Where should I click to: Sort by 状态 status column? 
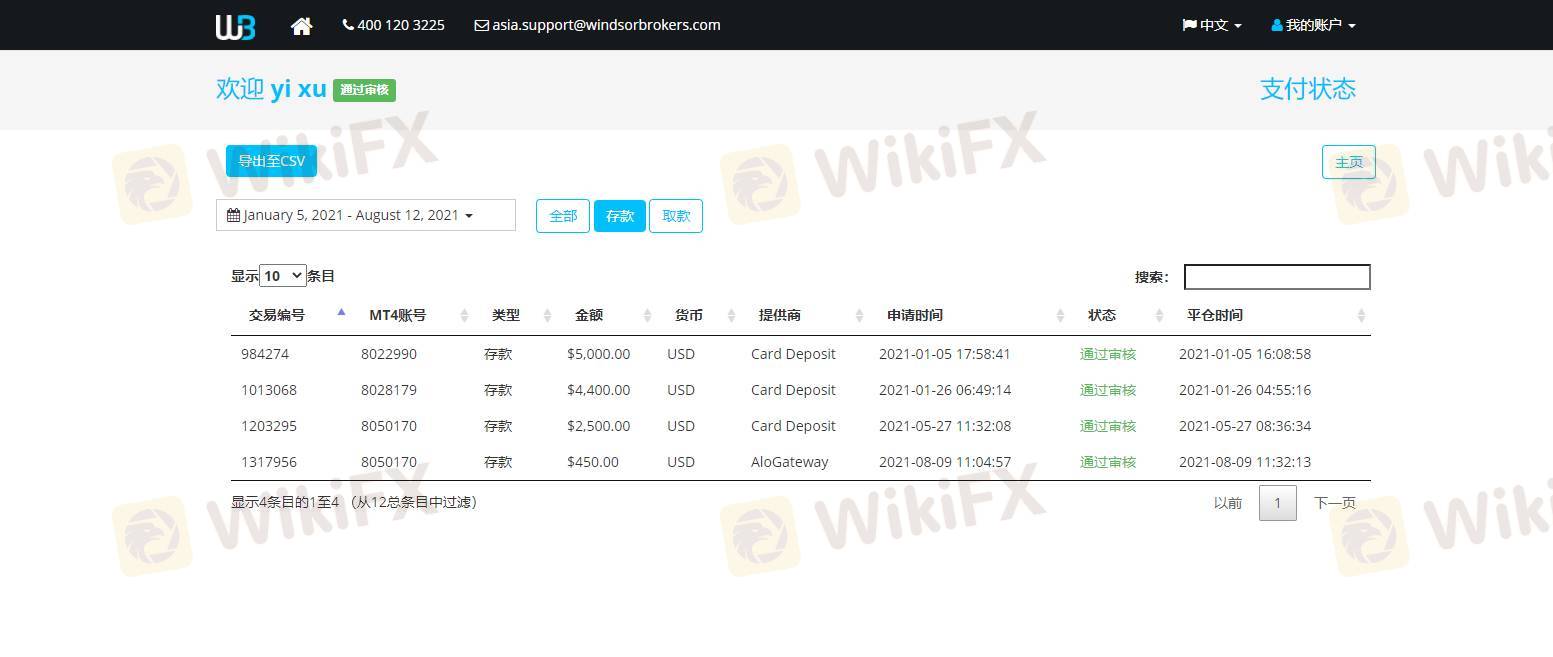coord(1102,315)
